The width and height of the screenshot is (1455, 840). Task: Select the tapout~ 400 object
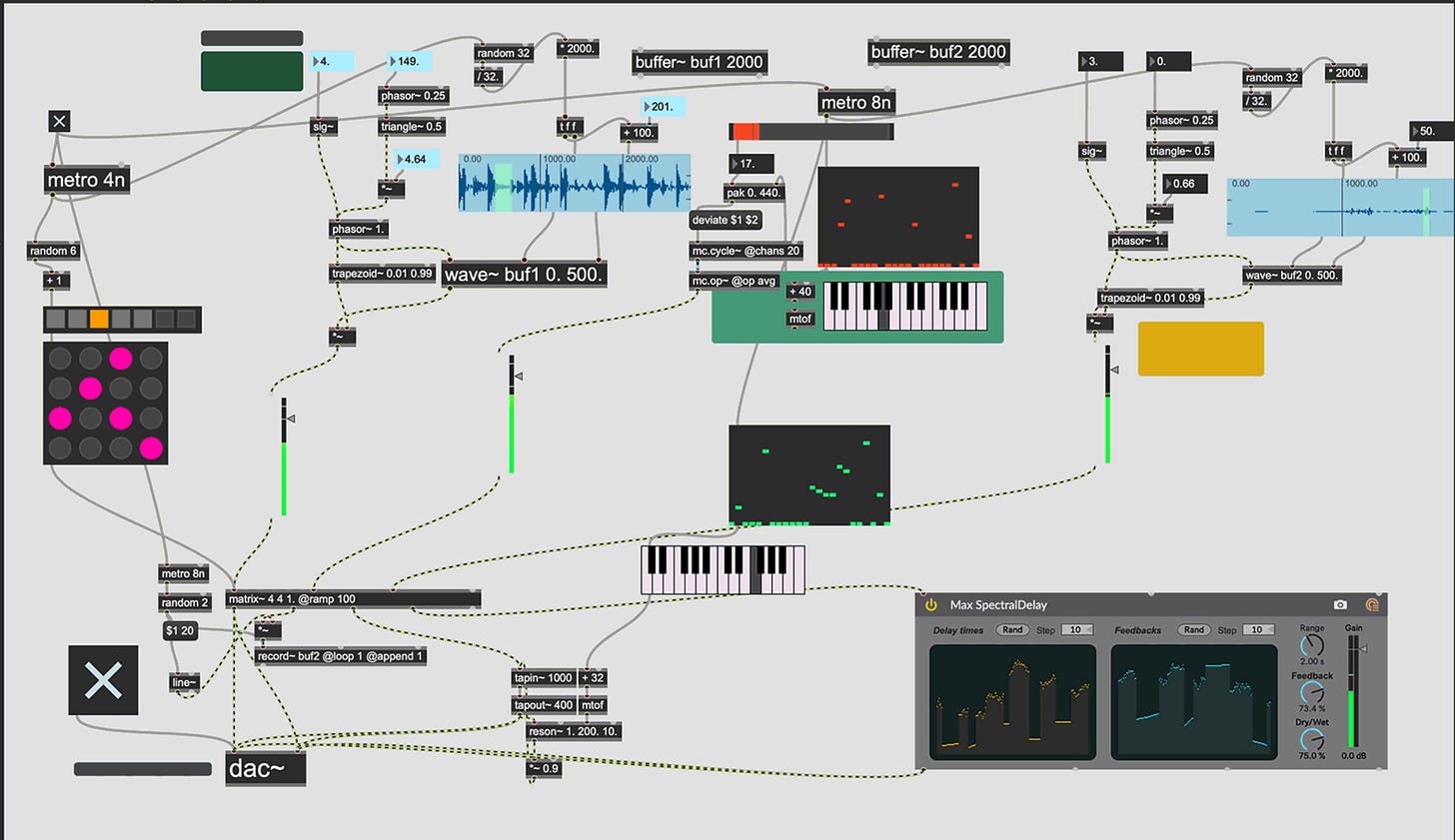tap(544, 704)
